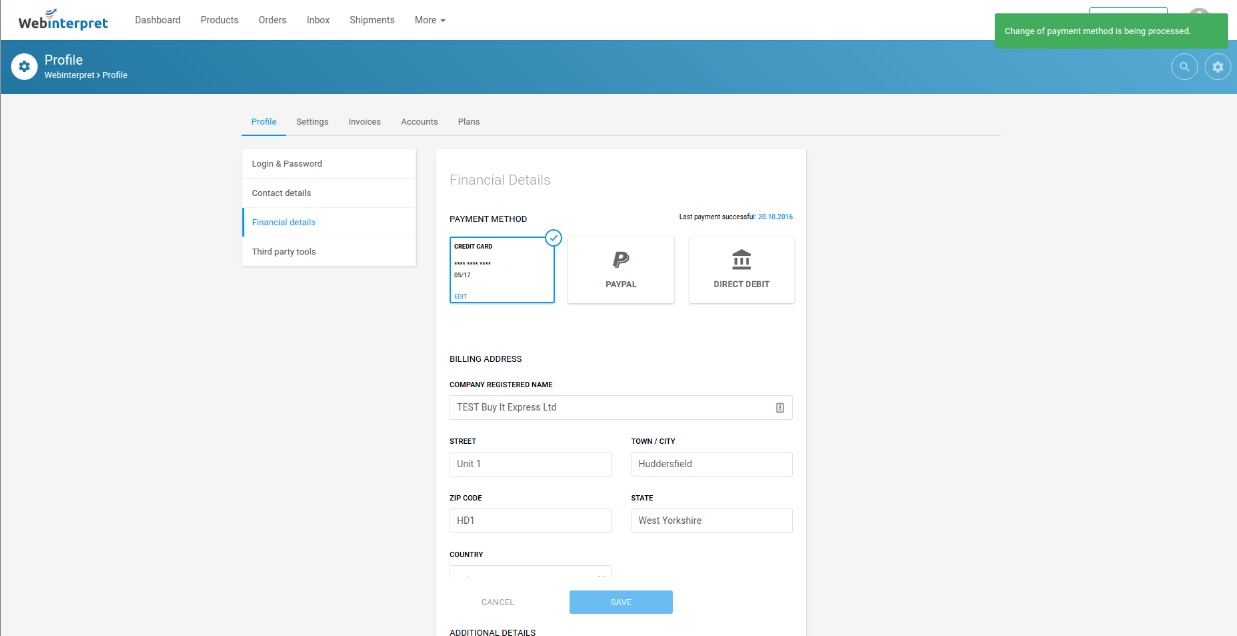Viewport: 1237px width, 636px height.
Task: Choose Credit Card payment method card
Action: 502,270
